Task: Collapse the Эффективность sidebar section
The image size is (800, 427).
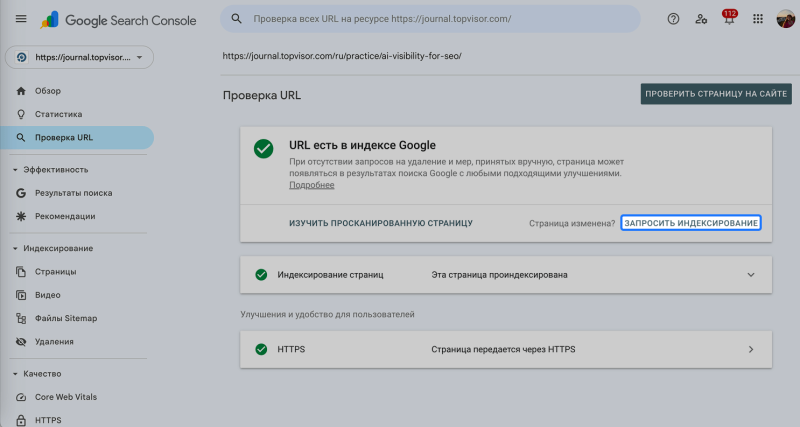Action: click(x=15, y=169)
